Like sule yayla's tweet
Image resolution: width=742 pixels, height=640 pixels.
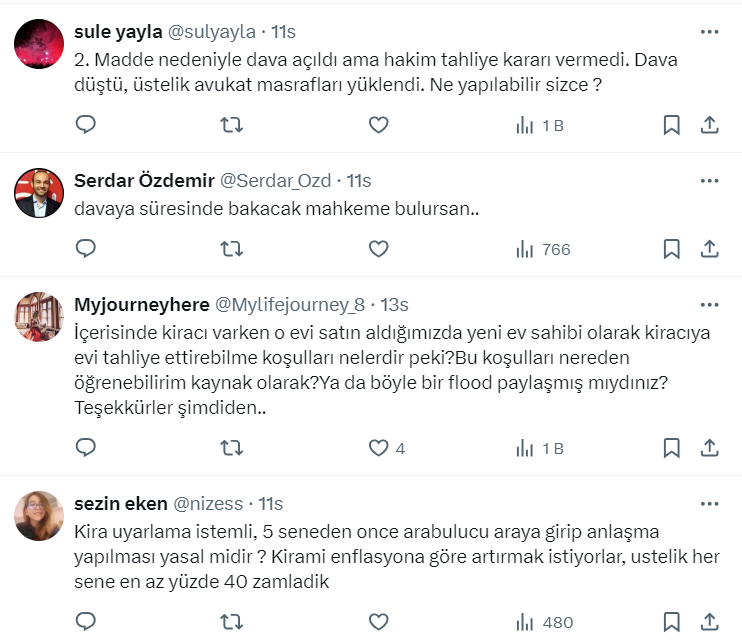[x=378, y=125]
